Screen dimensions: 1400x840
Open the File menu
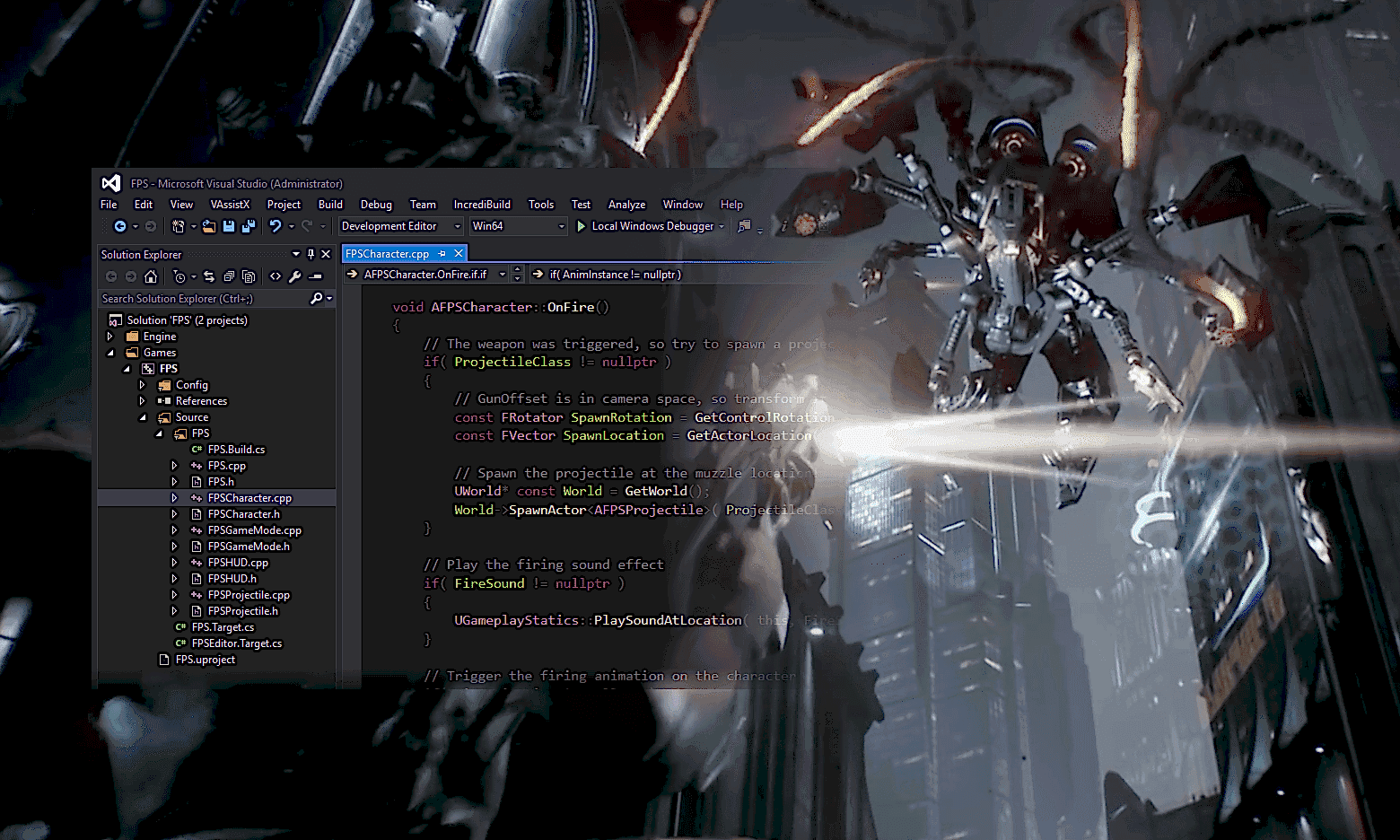point(109,205)
